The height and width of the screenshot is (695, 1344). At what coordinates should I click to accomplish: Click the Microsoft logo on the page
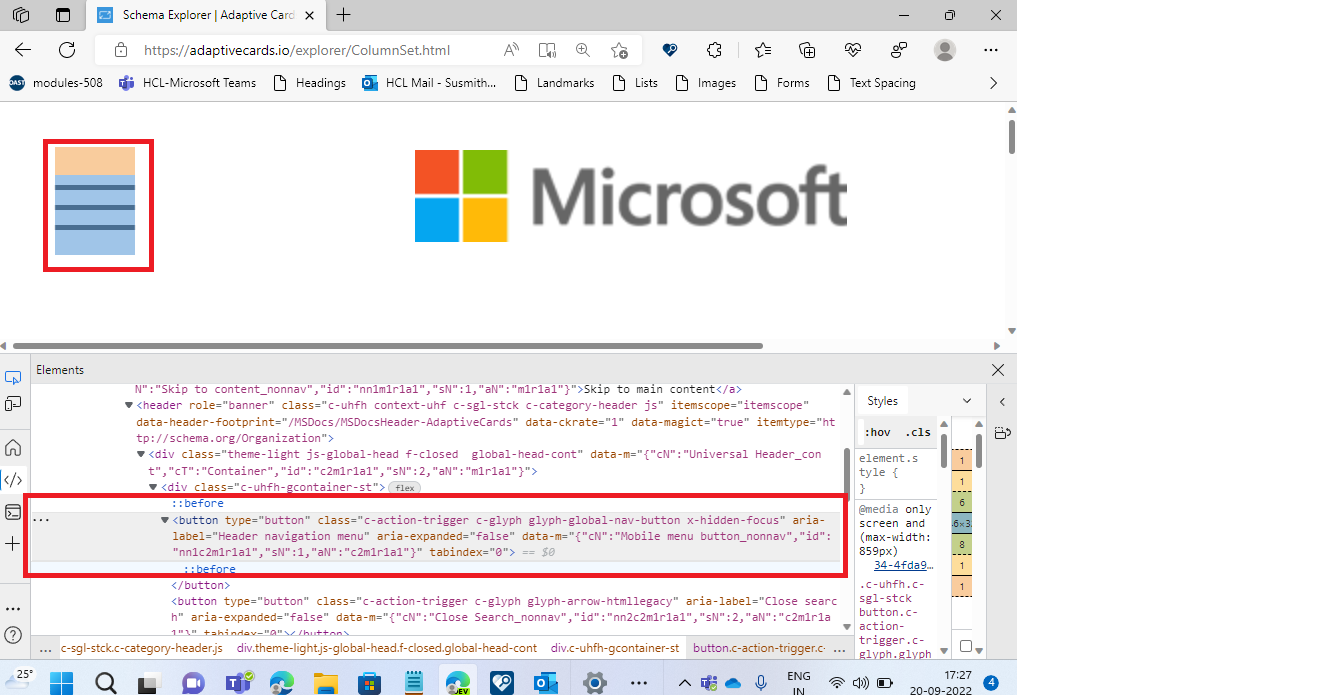[x=631, y=196]
